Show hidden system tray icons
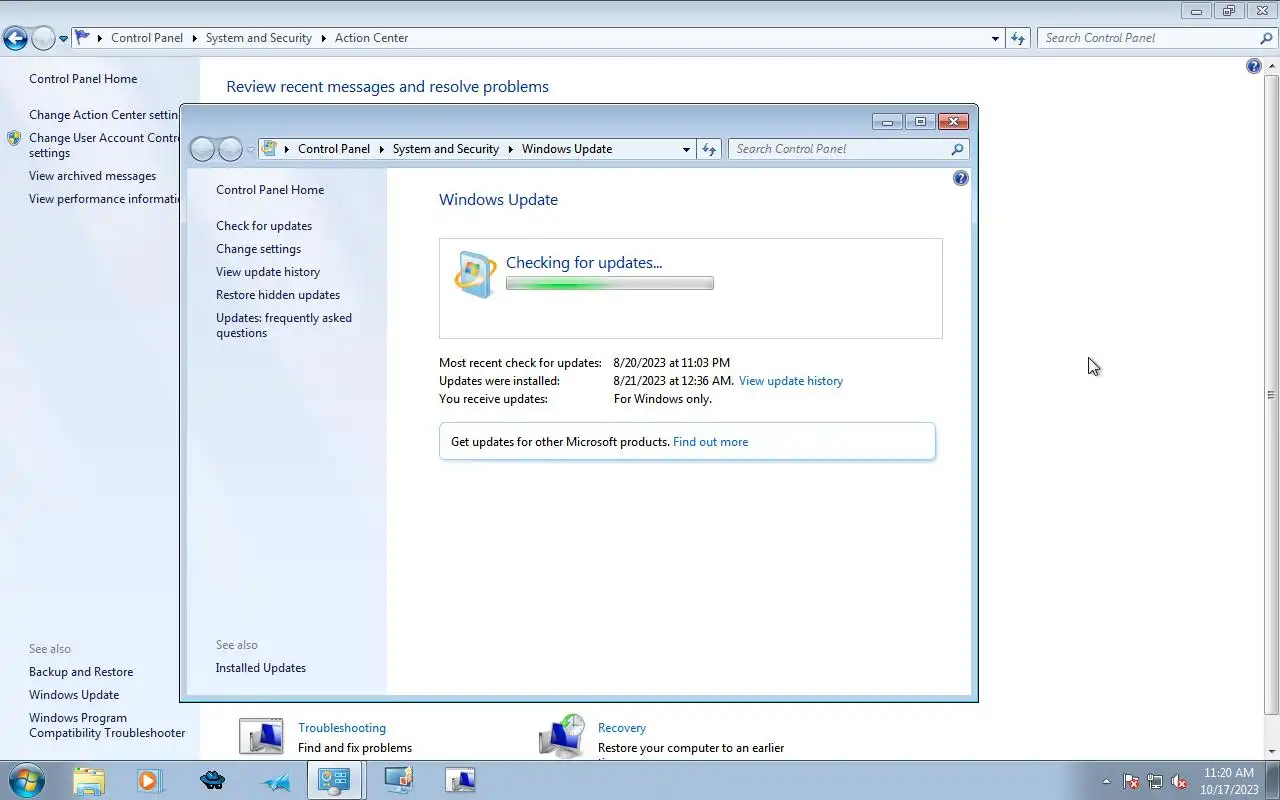Screen dimensions: 1280x800 (x=1106, y=781)
